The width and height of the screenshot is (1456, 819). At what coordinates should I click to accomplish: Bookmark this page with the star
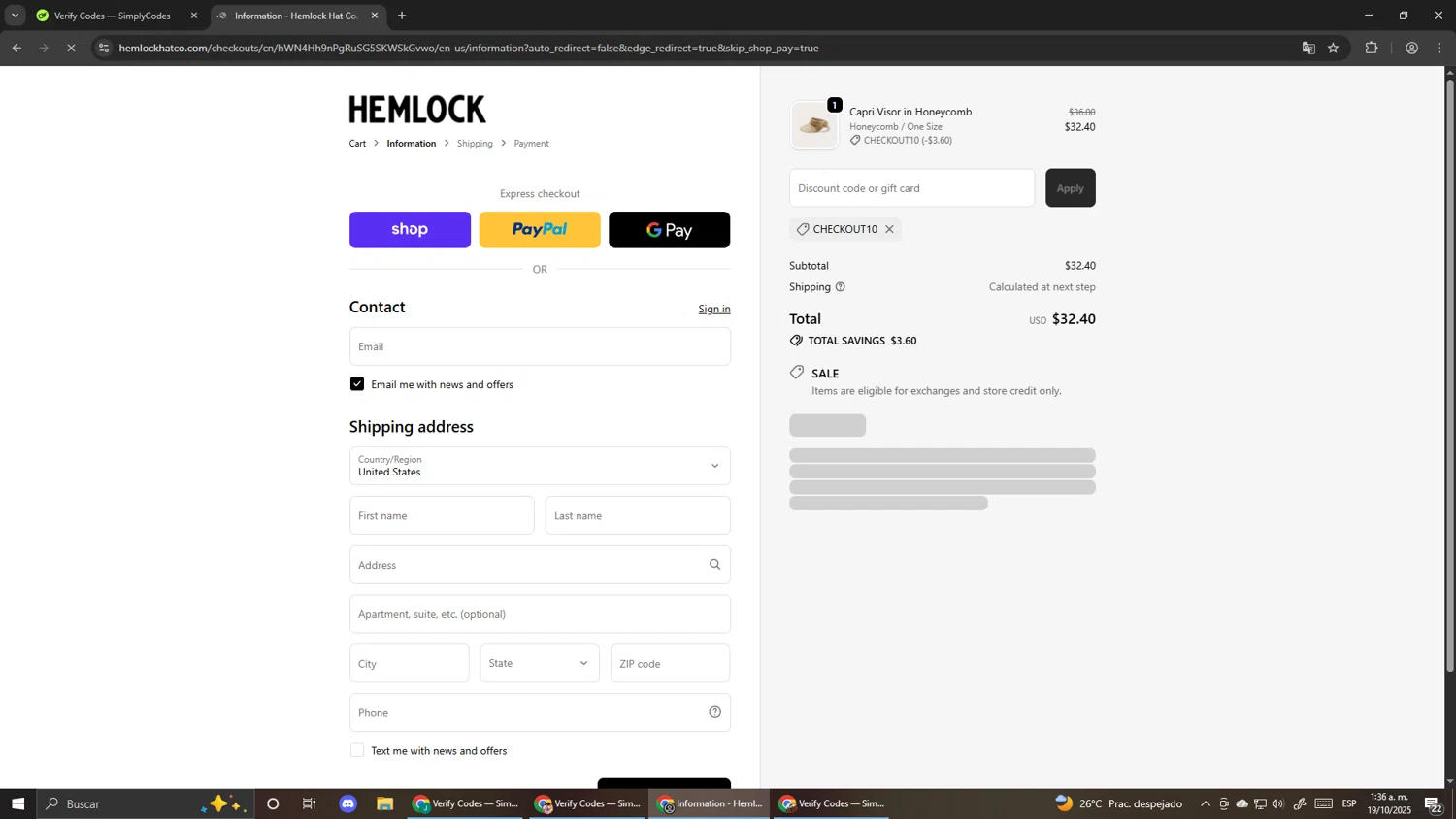click(x=1334, y=48)
